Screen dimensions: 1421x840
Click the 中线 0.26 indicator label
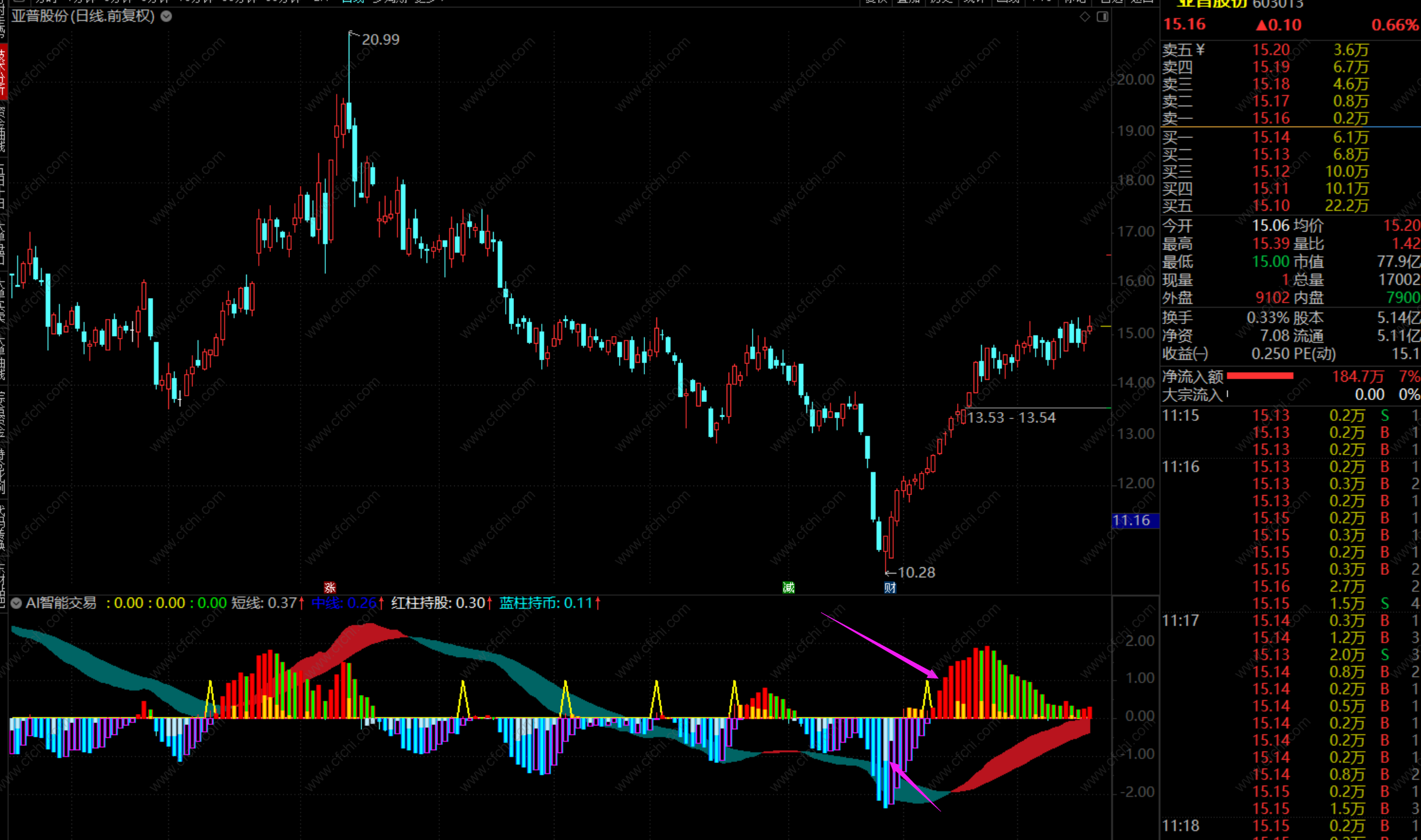(x=347, y=603)
